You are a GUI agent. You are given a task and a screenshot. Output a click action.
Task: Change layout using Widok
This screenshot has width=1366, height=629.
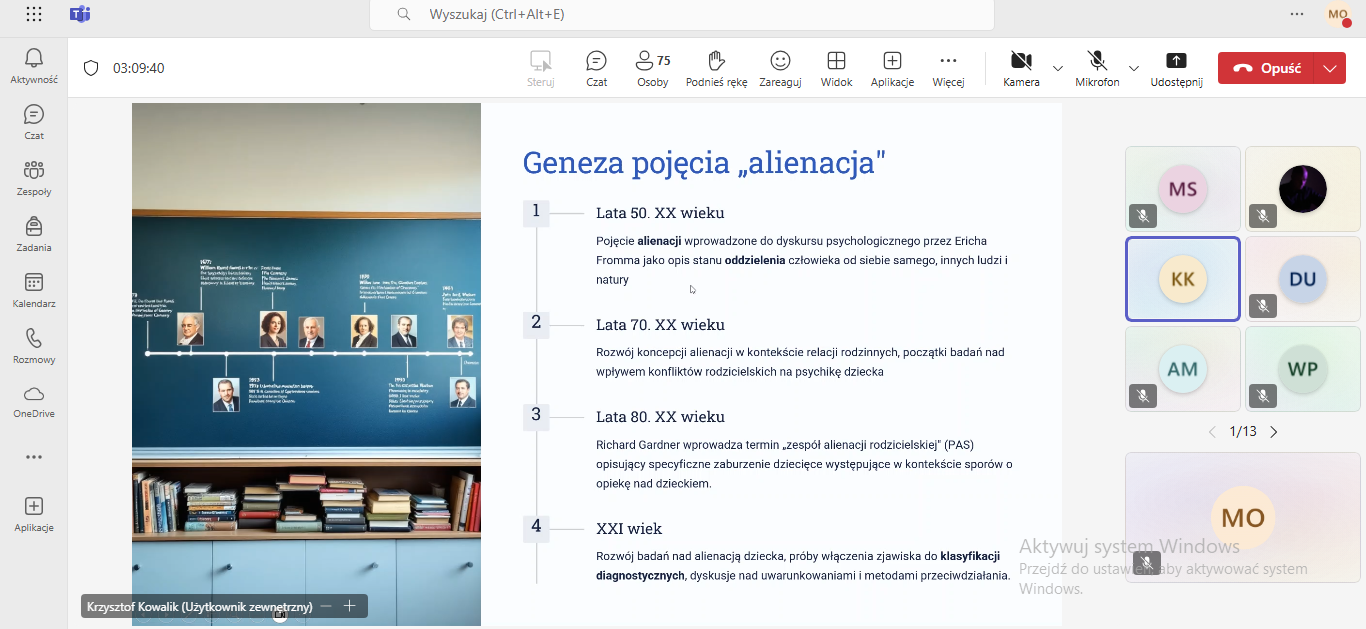[x=836, y=68]
